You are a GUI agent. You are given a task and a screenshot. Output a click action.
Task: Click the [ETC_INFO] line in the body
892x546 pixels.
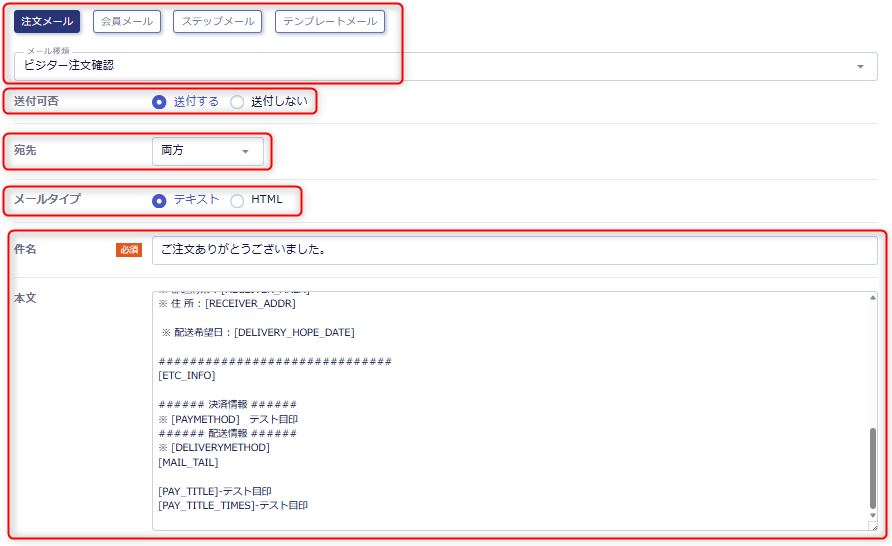[x=186, y=376]
